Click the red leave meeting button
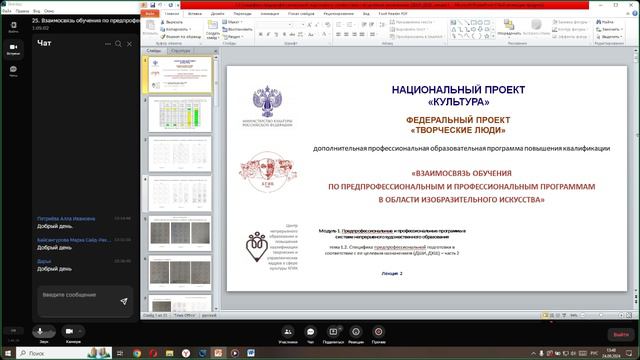This screenshot has width=640, height=360. [621, 335]
